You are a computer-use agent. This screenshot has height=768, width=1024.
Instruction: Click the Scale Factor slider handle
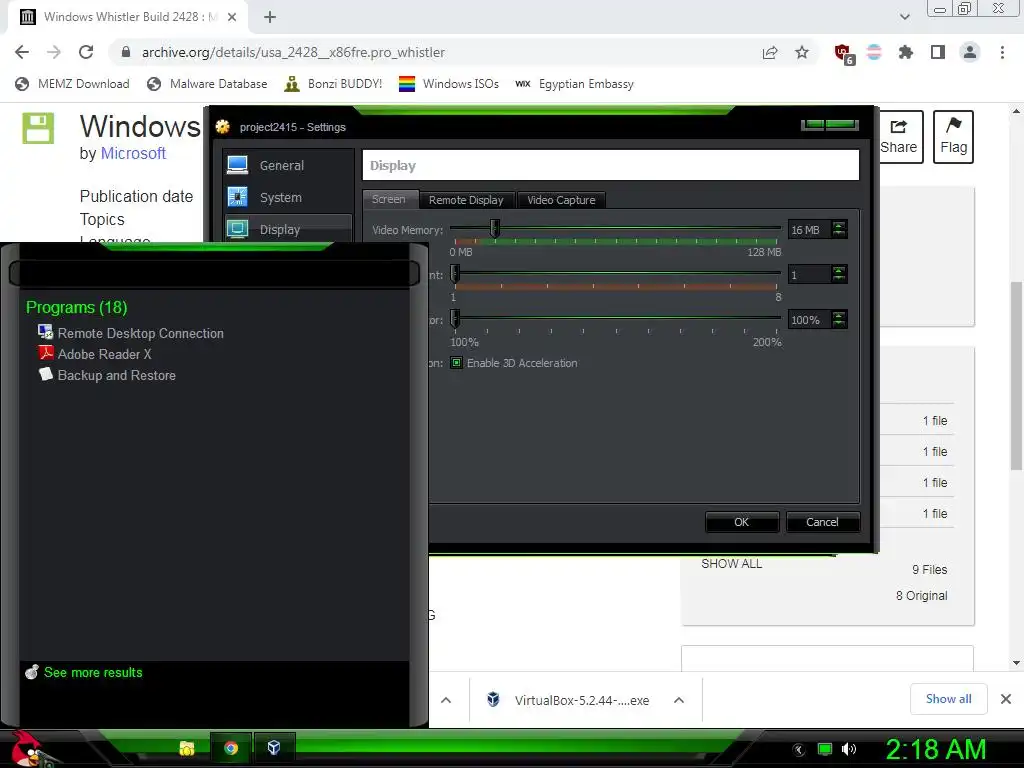[x=455, y=319]
